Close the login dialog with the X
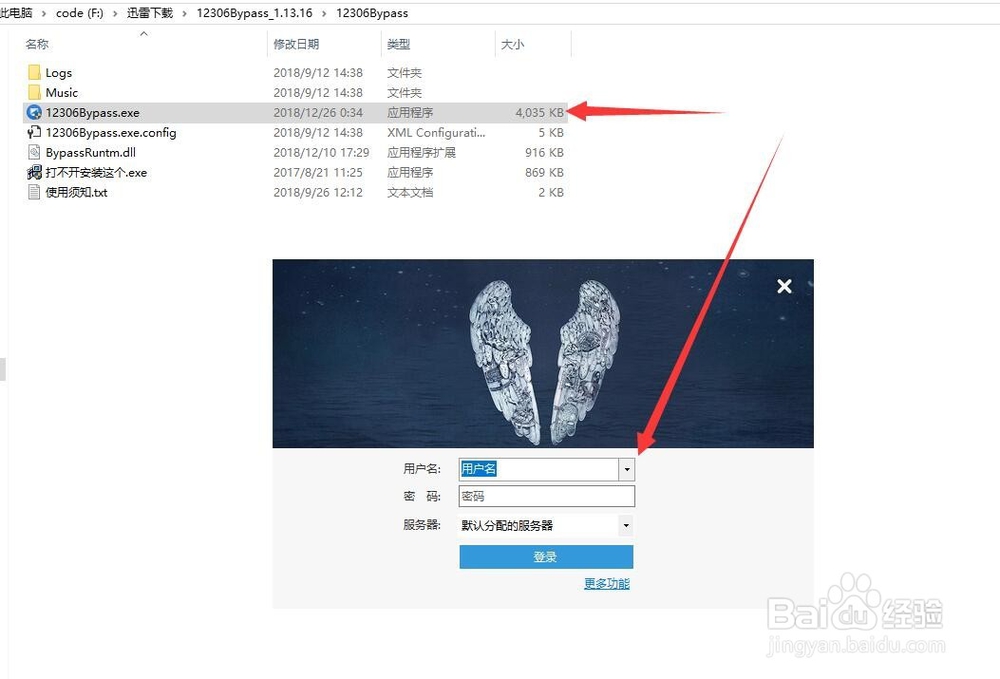 [784, 286]
